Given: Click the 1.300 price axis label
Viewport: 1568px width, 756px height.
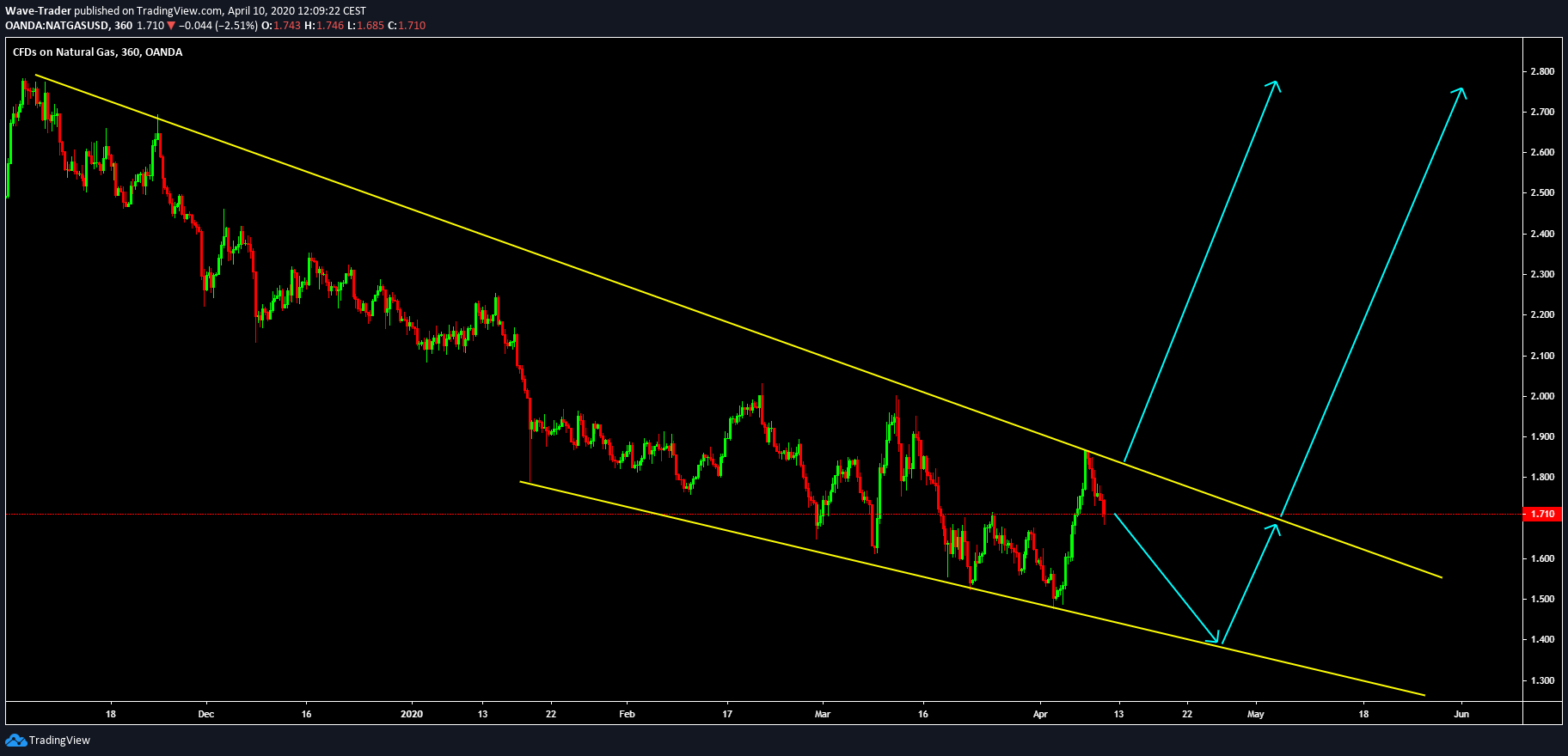Looking at the screenshot, I should coord(1542,680).
